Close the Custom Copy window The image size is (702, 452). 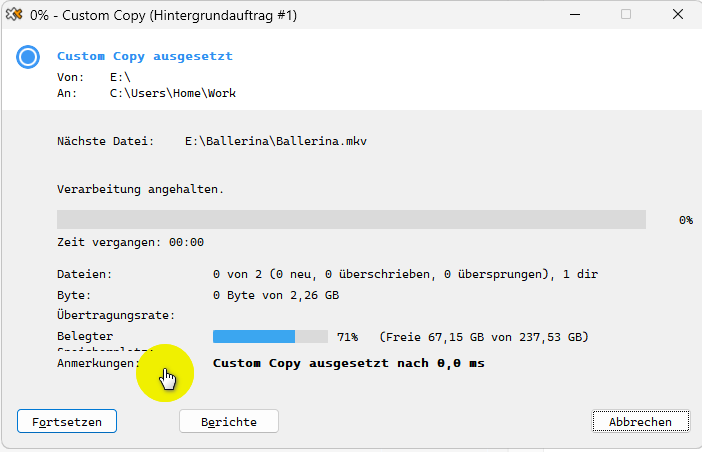pyautogui.click(x=677, y=15)
